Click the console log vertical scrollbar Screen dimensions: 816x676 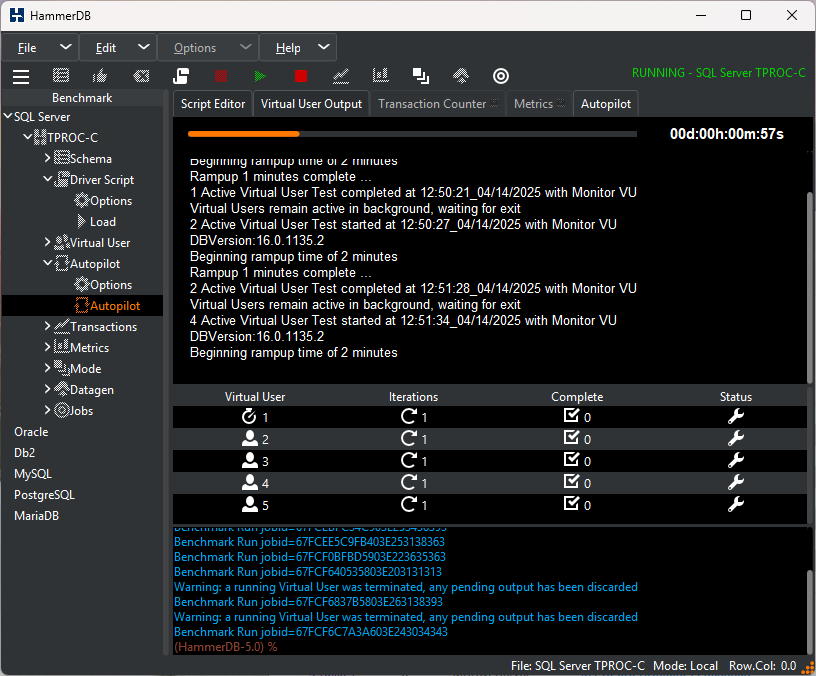(x=810, y=611)
